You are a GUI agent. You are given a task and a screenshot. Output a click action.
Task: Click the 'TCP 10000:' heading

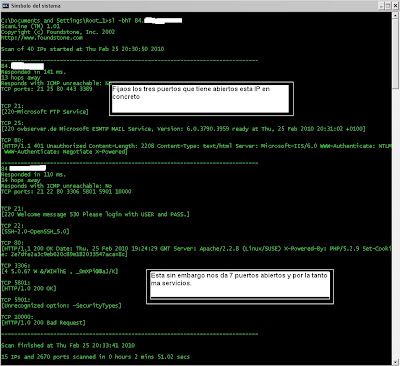pyautogui.click(x=17, y=317)
